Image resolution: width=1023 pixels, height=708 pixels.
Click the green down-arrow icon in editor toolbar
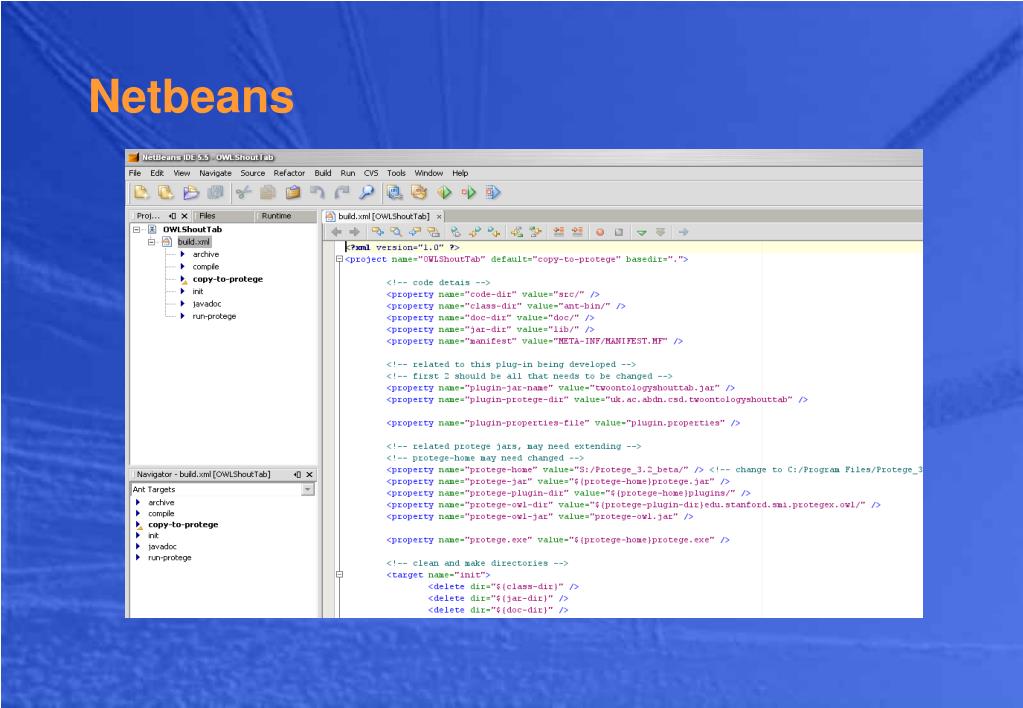[x=642, y=232]
